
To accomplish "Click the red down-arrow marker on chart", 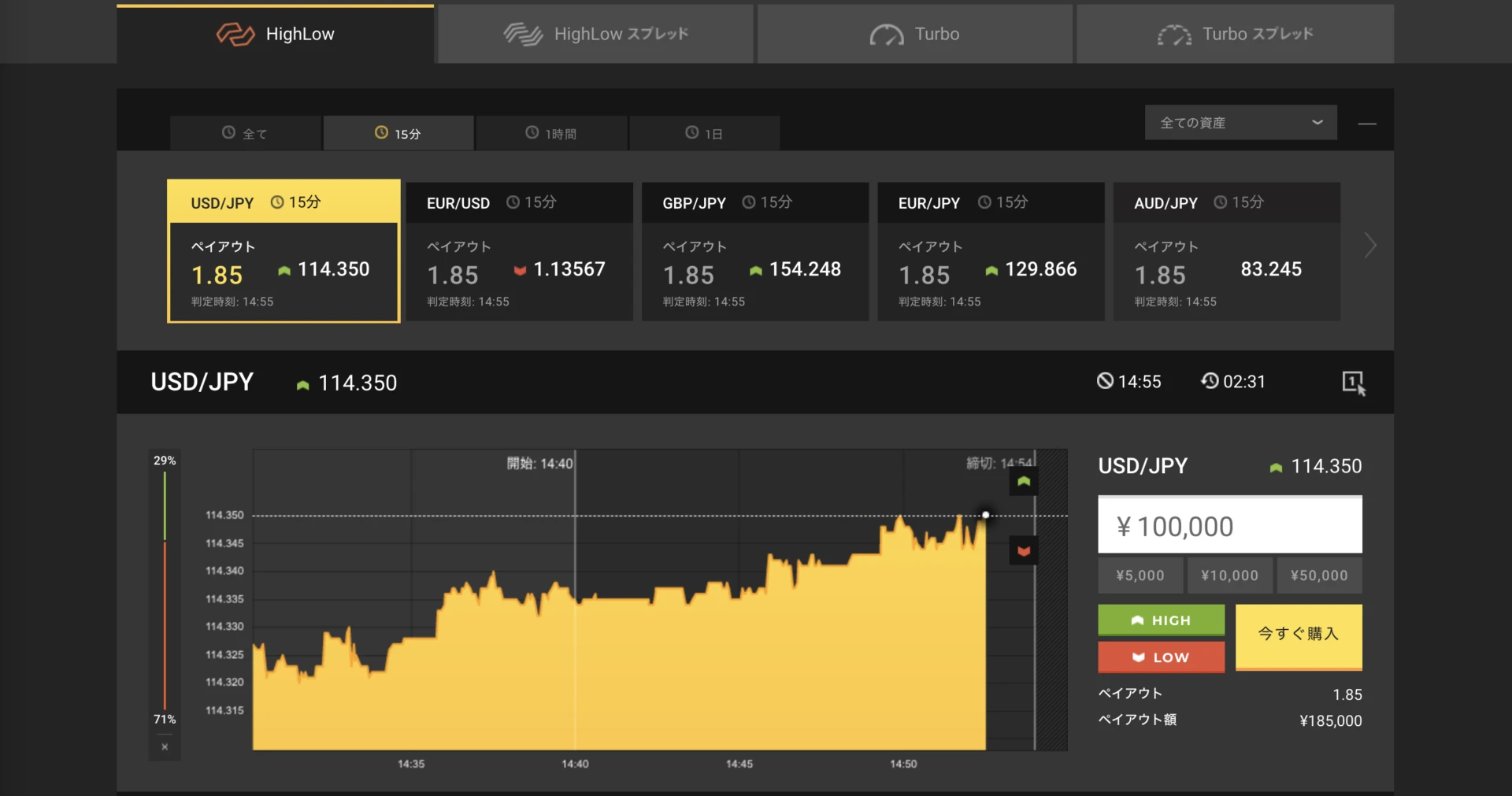I will pos(1024,551).
